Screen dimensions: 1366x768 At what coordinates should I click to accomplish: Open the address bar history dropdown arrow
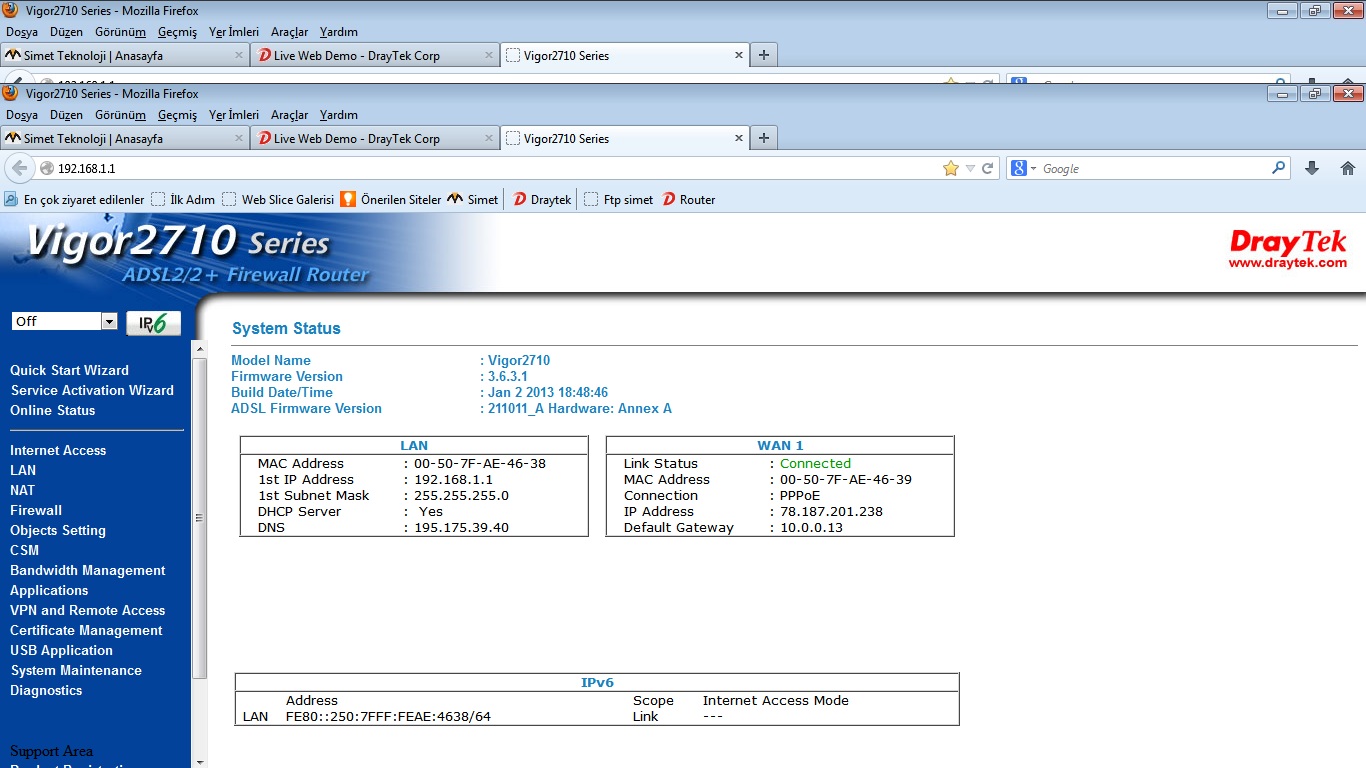pos(969,168)
